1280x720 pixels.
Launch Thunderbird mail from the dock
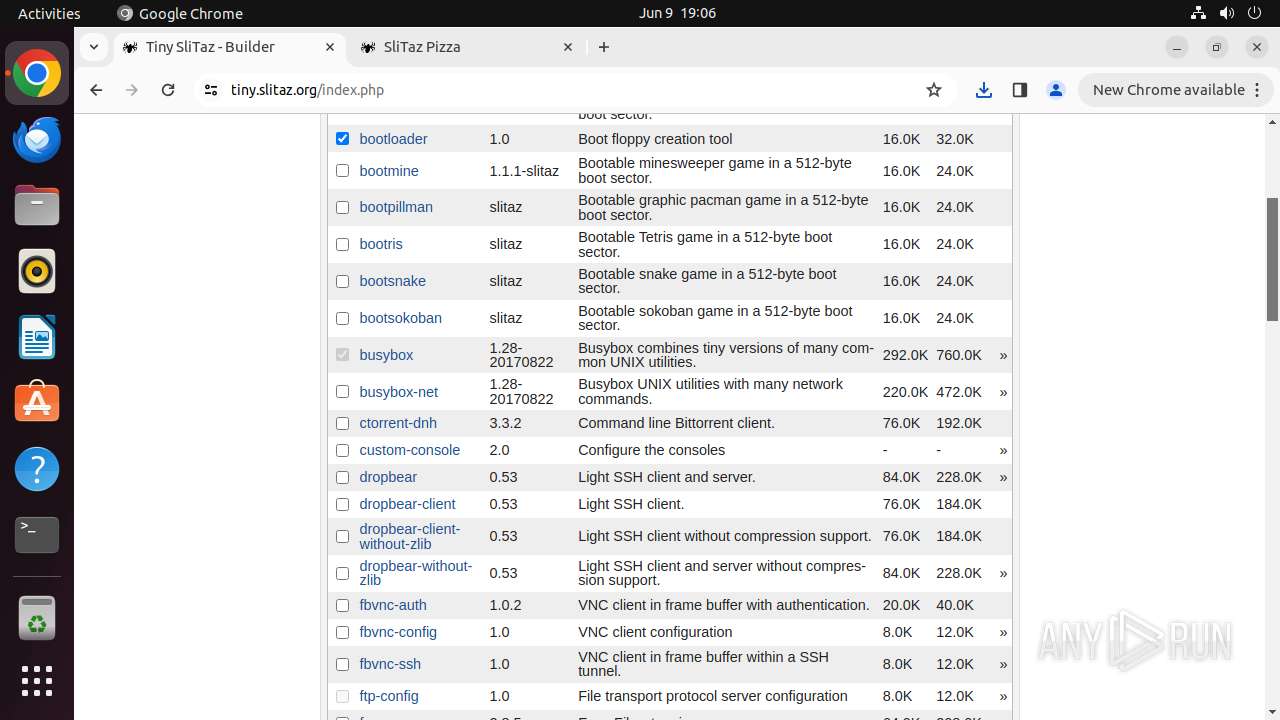click(x=37, y=140)
